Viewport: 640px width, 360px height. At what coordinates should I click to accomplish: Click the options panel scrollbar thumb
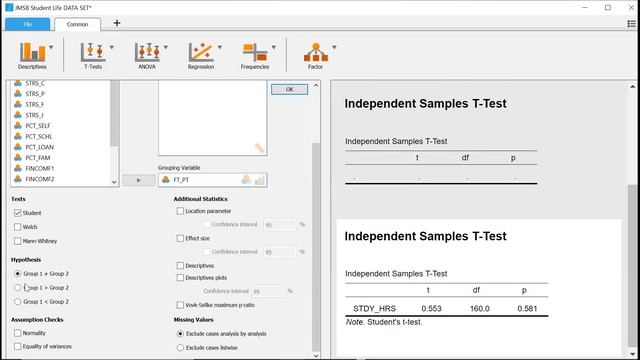316,246
